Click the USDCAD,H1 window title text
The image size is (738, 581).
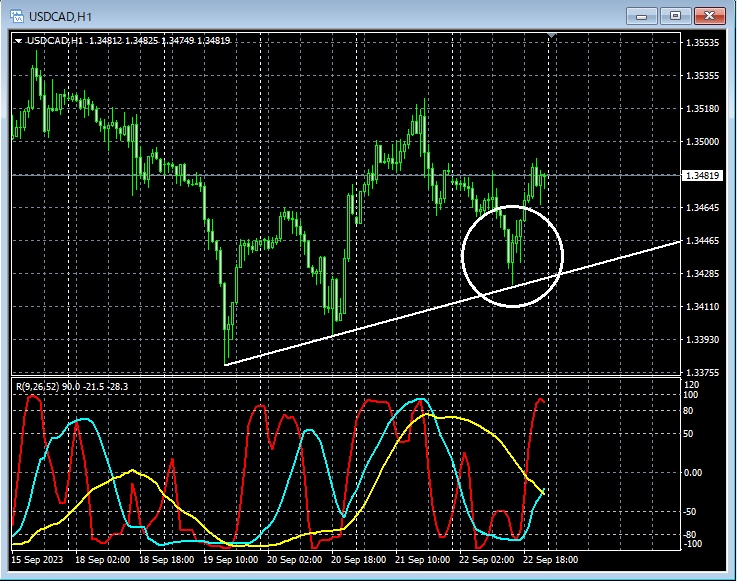pyautogui.click(x=60, y=17)
